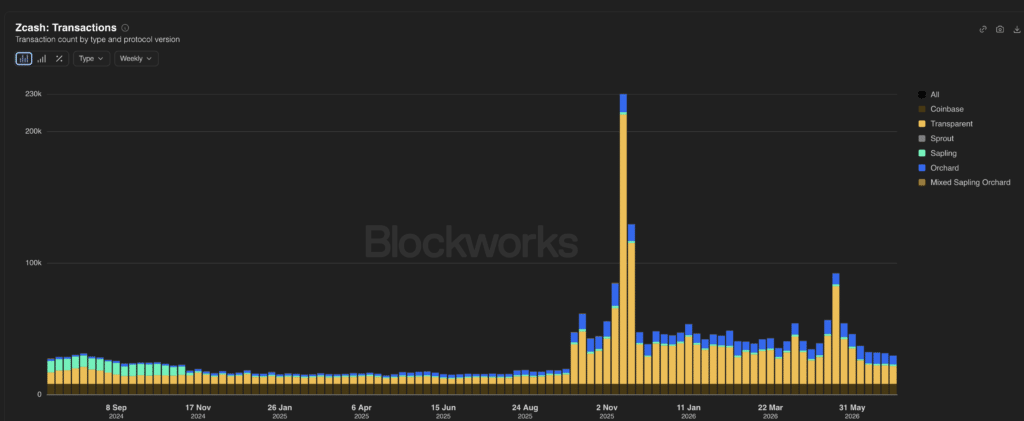Click the subtitle 'Transaction count by type and protocol version'
Image resolution: width=1024 pixels, height=421 pixels.
[x=97, y=40]
